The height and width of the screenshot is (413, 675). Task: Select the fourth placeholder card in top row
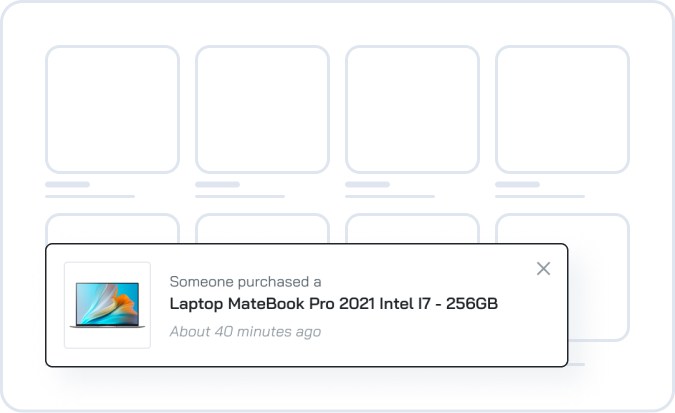pos(562,110)
